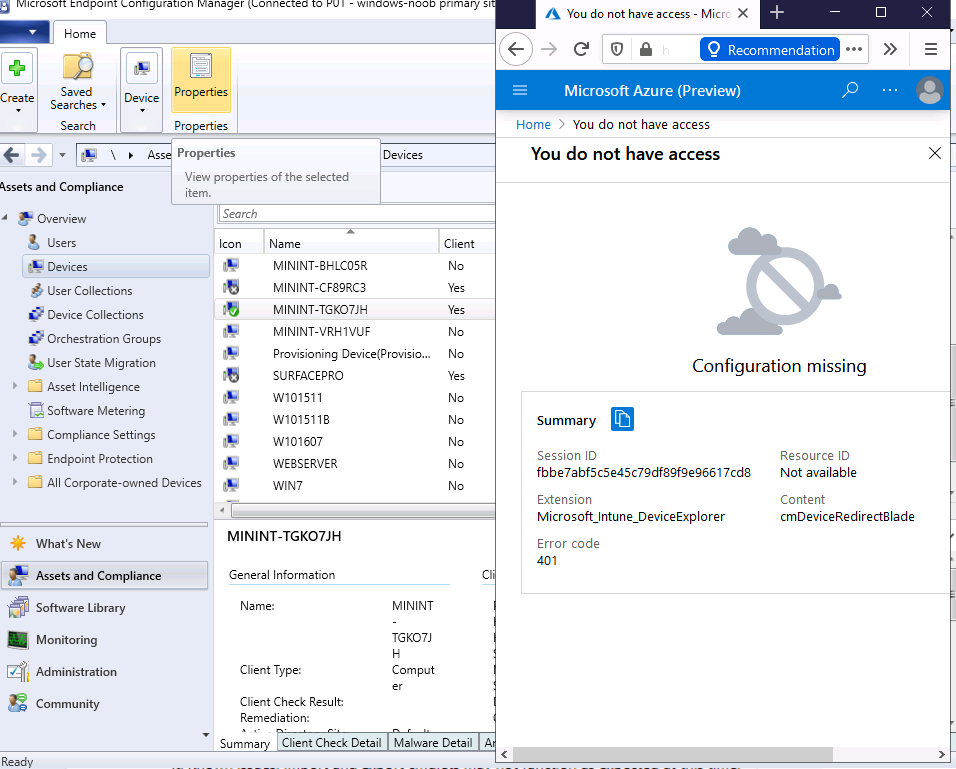This screenshot has height=769, width=956.
Task: Collapse the Overview tree node
Action: pyautogui.click(x=5, y=218)
